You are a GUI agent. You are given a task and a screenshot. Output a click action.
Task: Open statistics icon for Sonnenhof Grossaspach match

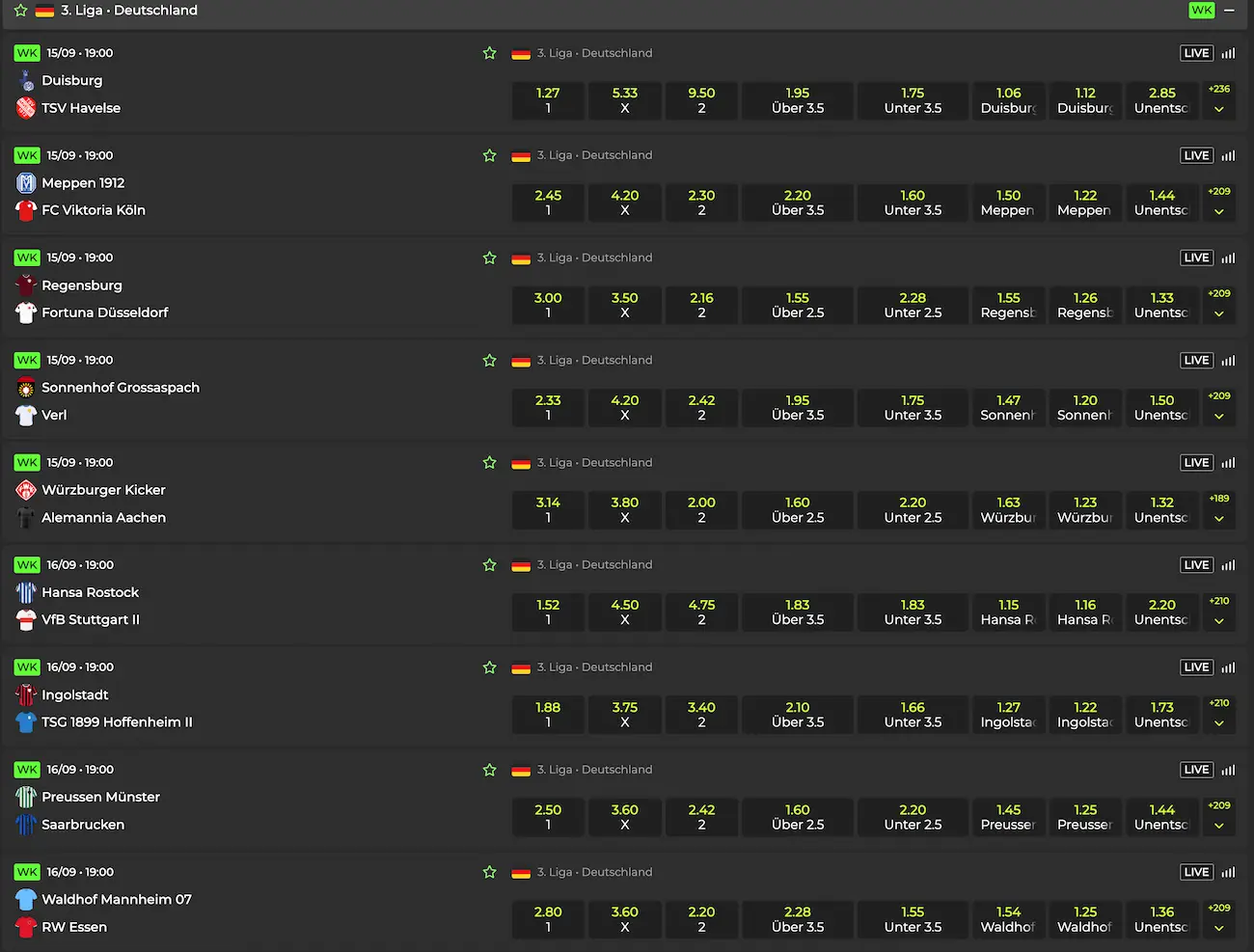coord(1228,360)
